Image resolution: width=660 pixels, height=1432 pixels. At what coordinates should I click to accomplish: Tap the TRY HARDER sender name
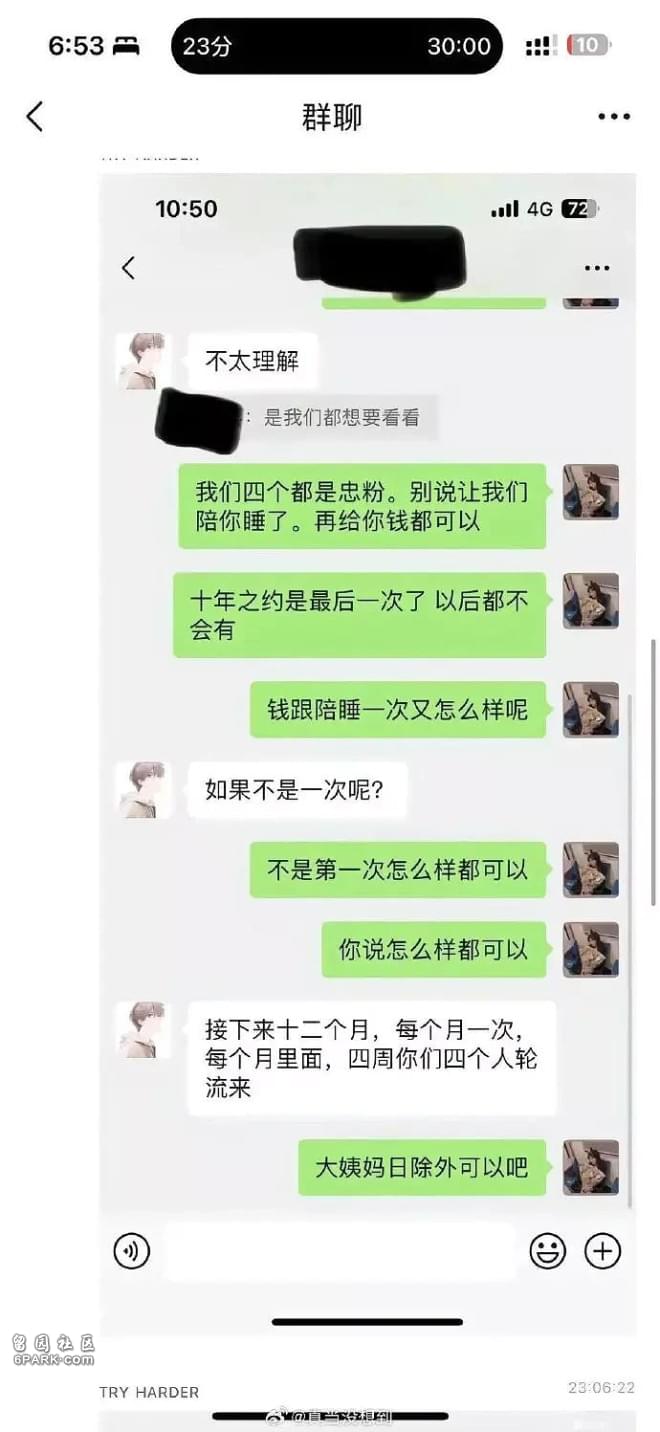point(149,1392)
